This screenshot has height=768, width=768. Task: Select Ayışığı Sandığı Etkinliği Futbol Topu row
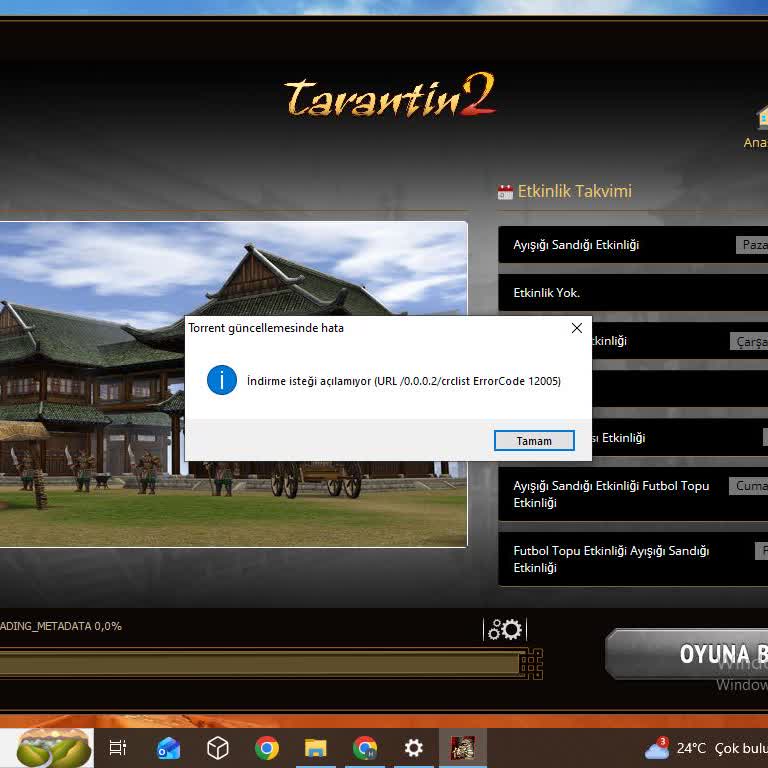point(633,494)
